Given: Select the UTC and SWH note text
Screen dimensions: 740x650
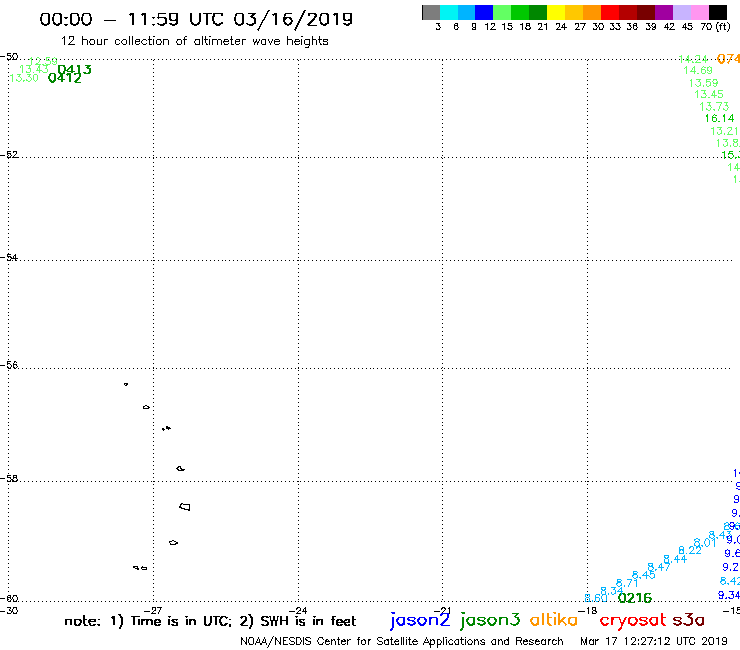Looking at the screenshot, I should tap(210, 621).
